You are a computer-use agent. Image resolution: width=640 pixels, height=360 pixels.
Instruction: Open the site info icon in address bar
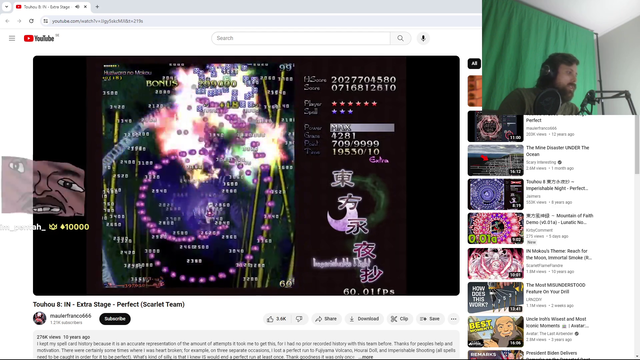click(46, 21)
